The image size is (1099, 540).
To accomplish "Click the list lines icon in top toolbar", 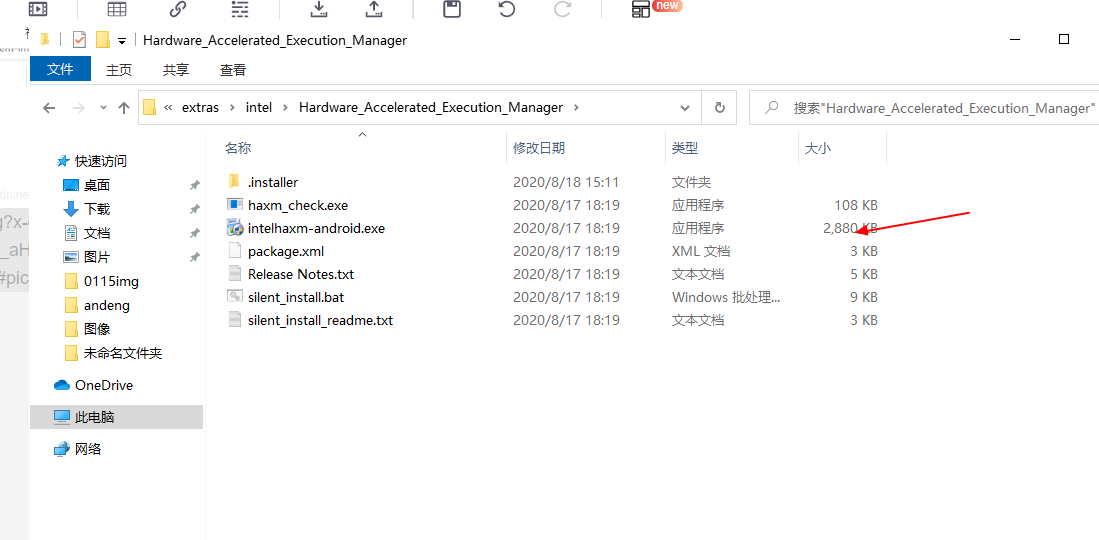I will tap(240, 8).
